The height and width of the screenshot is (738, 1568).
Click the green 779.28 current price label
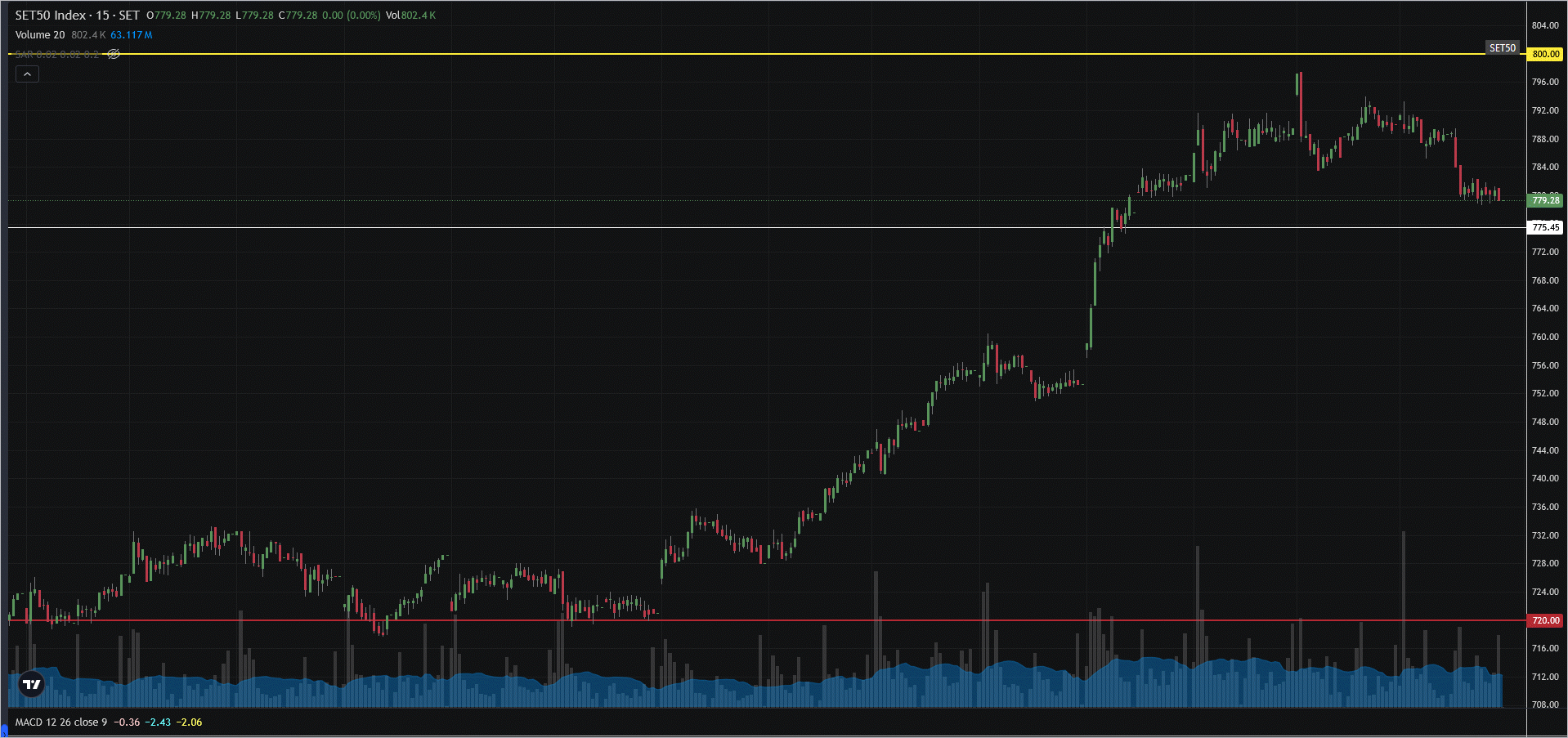coord(1545,200)
